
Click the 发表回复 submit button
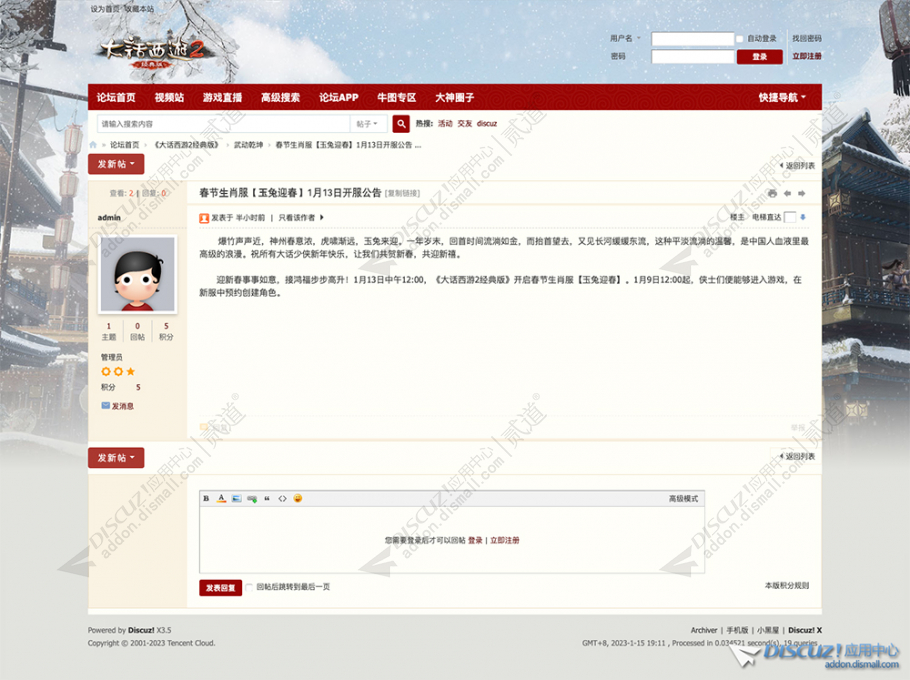(221, 588)
